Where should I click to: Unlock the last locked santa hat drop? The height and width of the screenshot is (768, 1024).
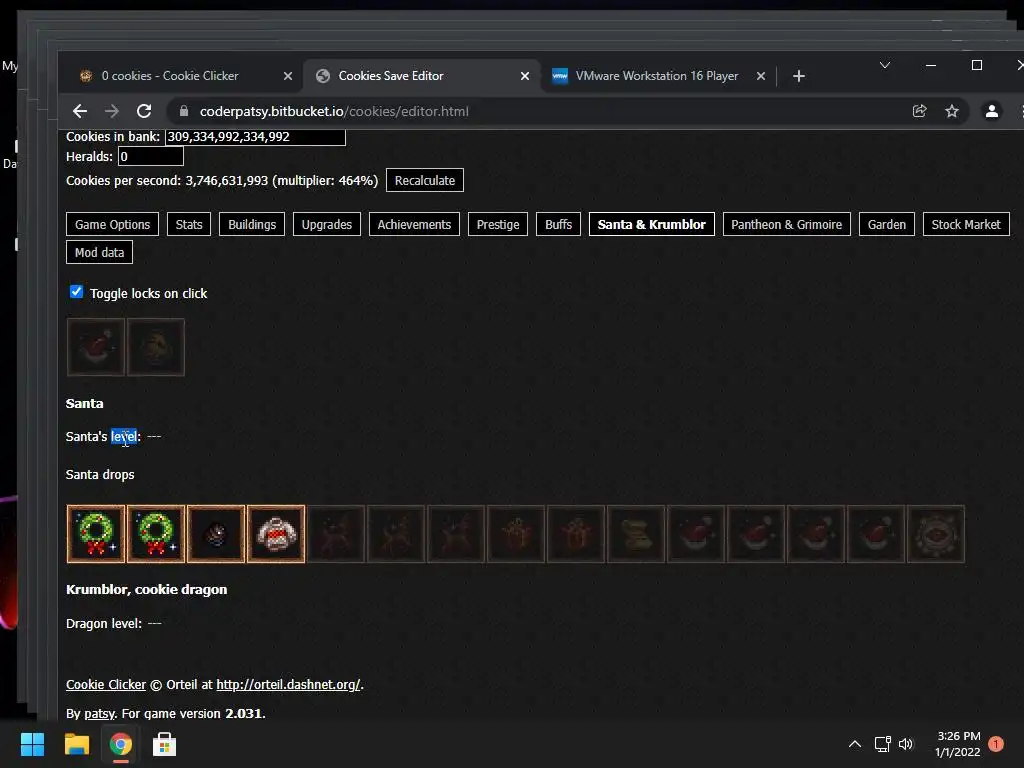(876, 534)
